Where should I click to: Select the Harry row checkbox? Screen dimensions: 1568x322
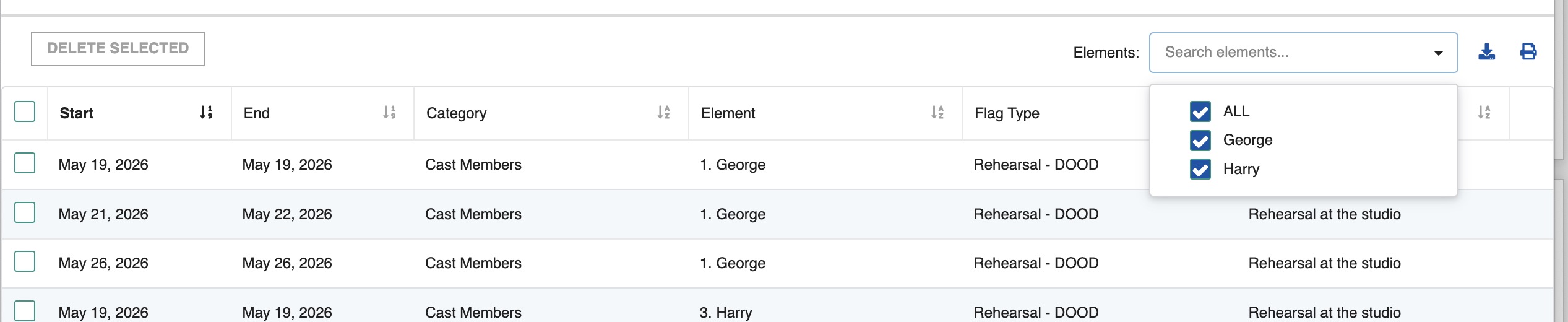25,311
